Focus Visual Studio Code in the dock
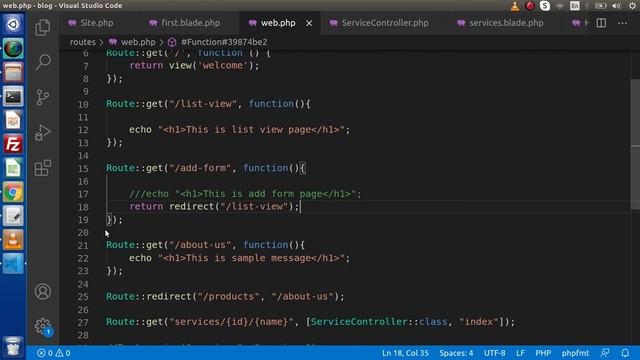Screen dimensions: 640x360 13,264
